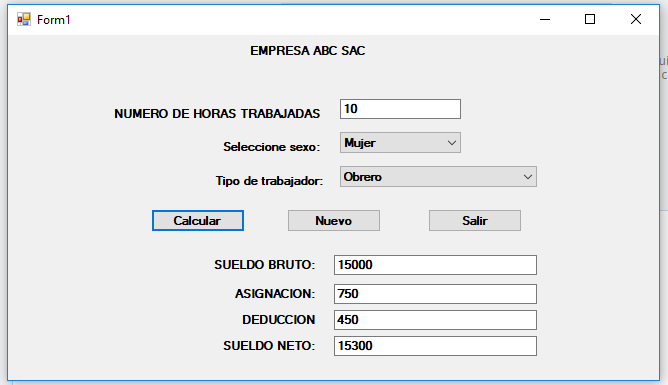Expand the Tipo de trabajador combo box
The width and height of the screenshot is (668, 385).
point(438,177)
